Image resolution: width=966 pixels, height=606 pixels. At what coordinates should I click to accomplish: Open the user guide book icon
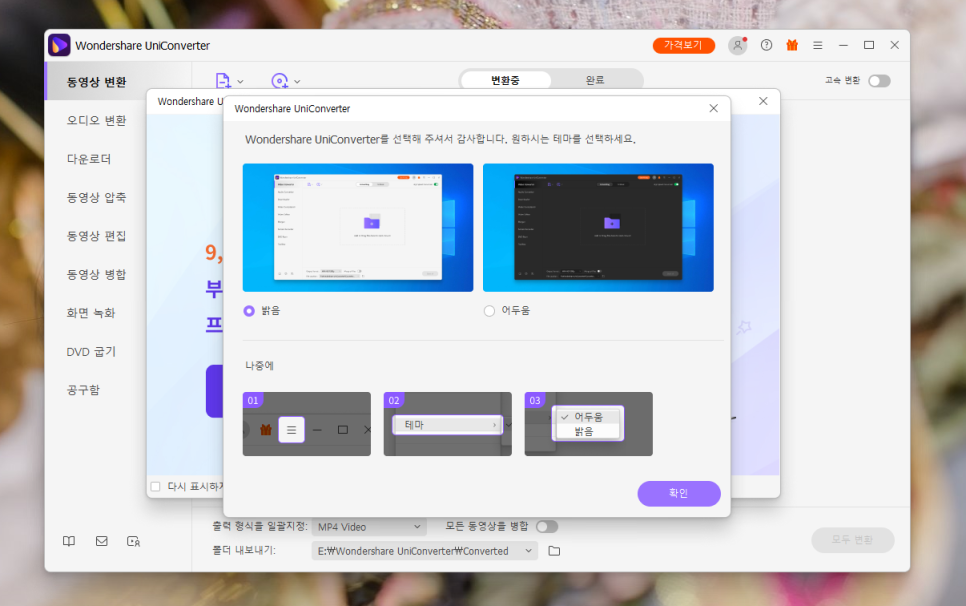click(69, 541)
